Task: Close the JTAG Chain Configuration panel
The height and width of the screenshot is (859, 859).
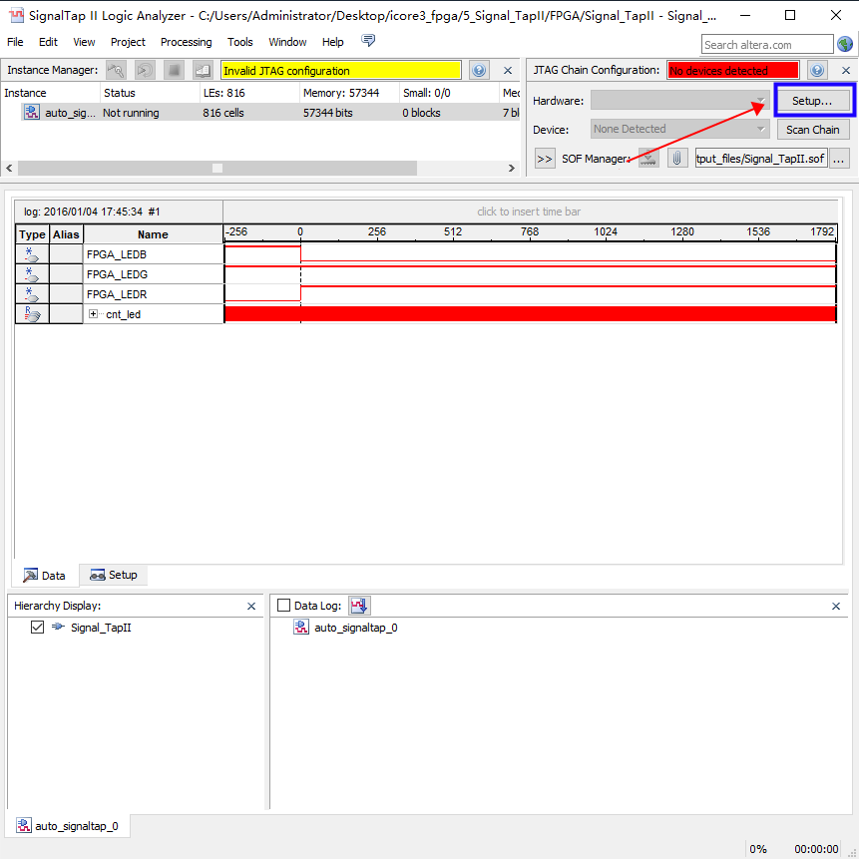Action: coord(846,71)
